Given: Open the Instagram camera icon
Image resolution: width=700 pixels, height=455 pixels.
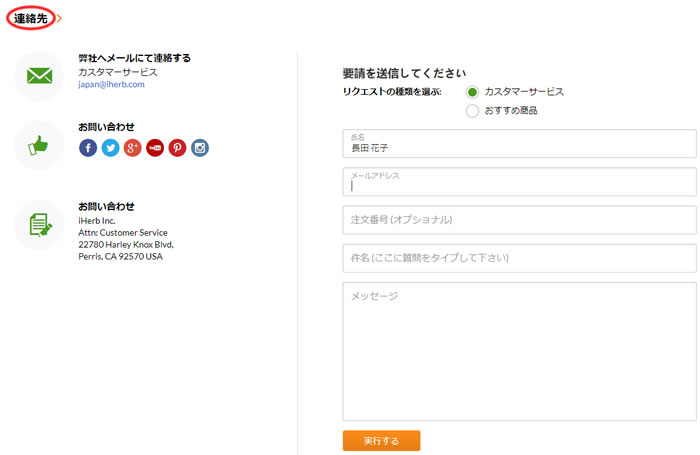Looking at the screenshot, I should (x=200, y=148).
